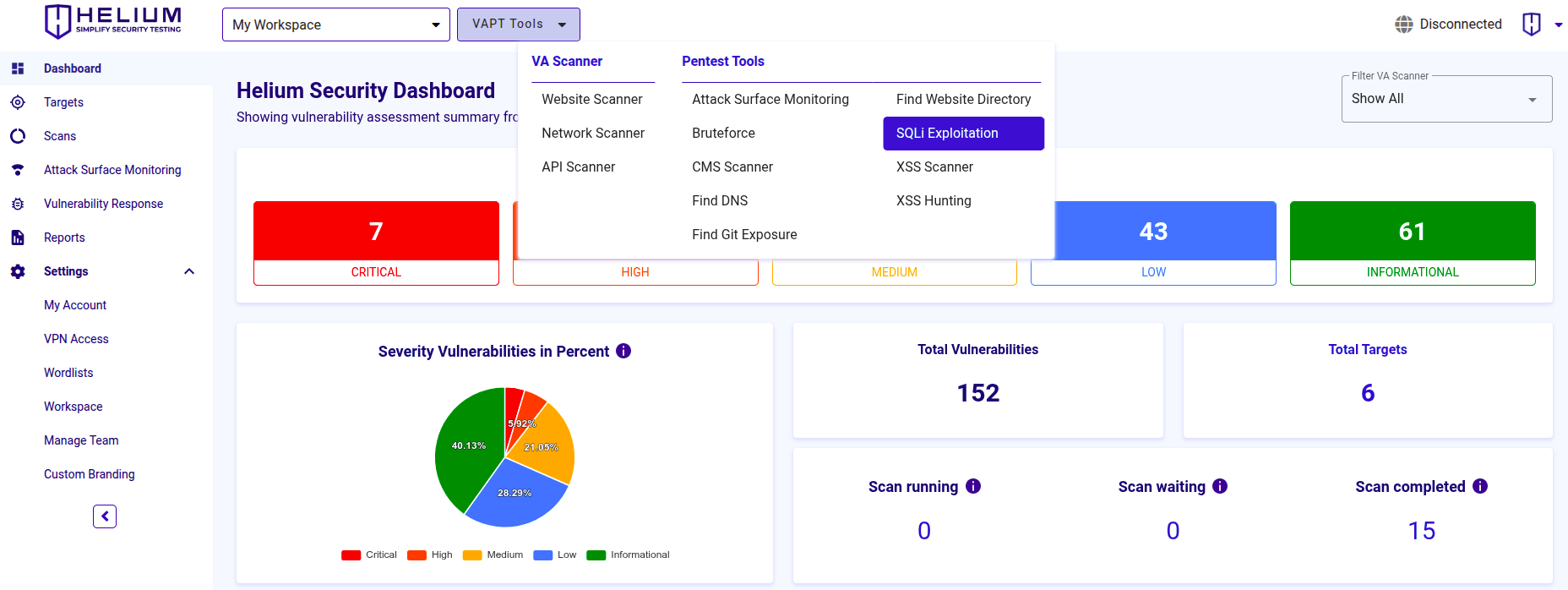This screenshot has width=1568, height=590.
Task: Collapse the Settings section chevron
Action: [x=189, y=271]
